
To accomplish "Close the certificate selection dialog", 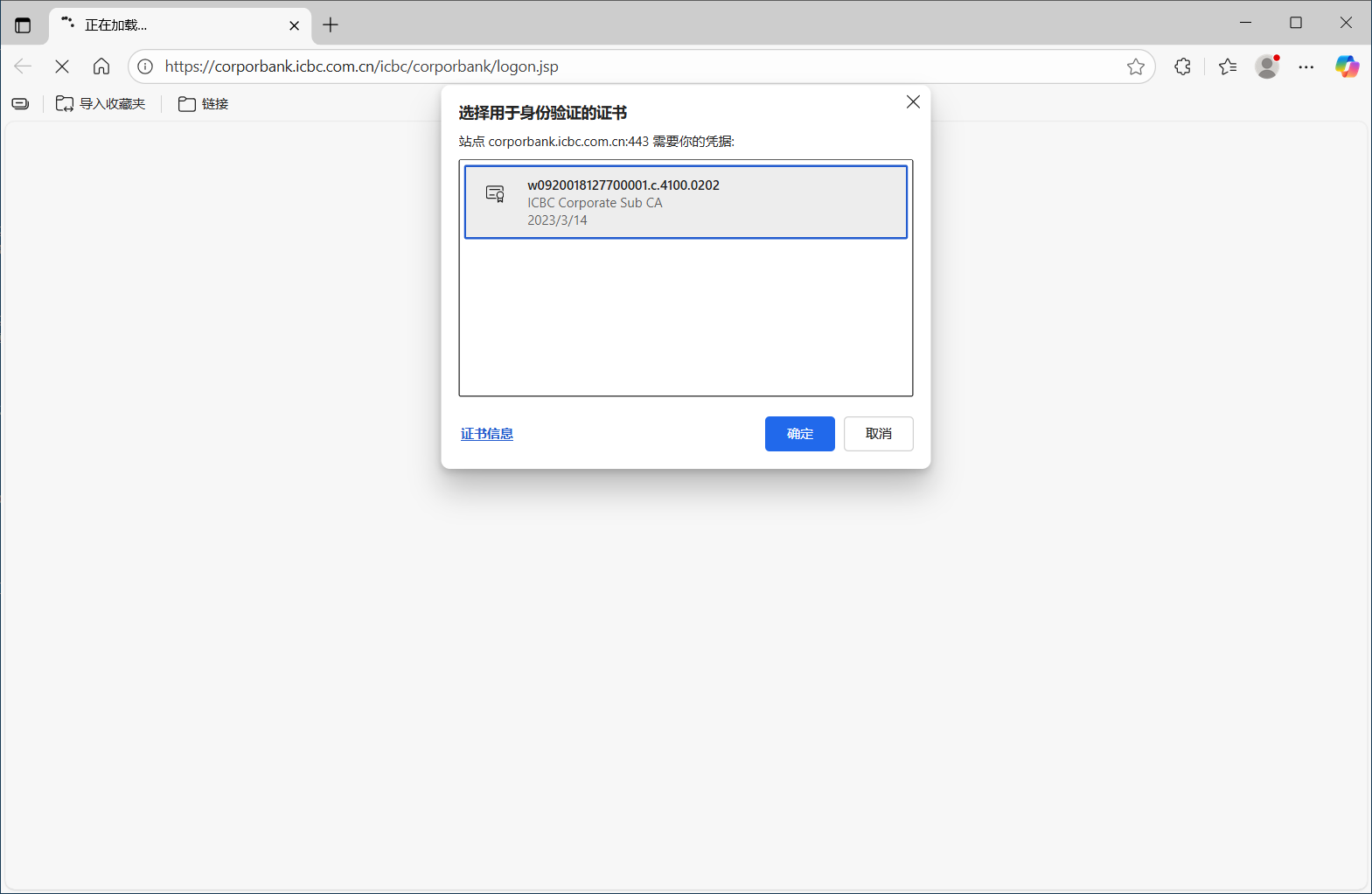I will [x=913, y=102].
